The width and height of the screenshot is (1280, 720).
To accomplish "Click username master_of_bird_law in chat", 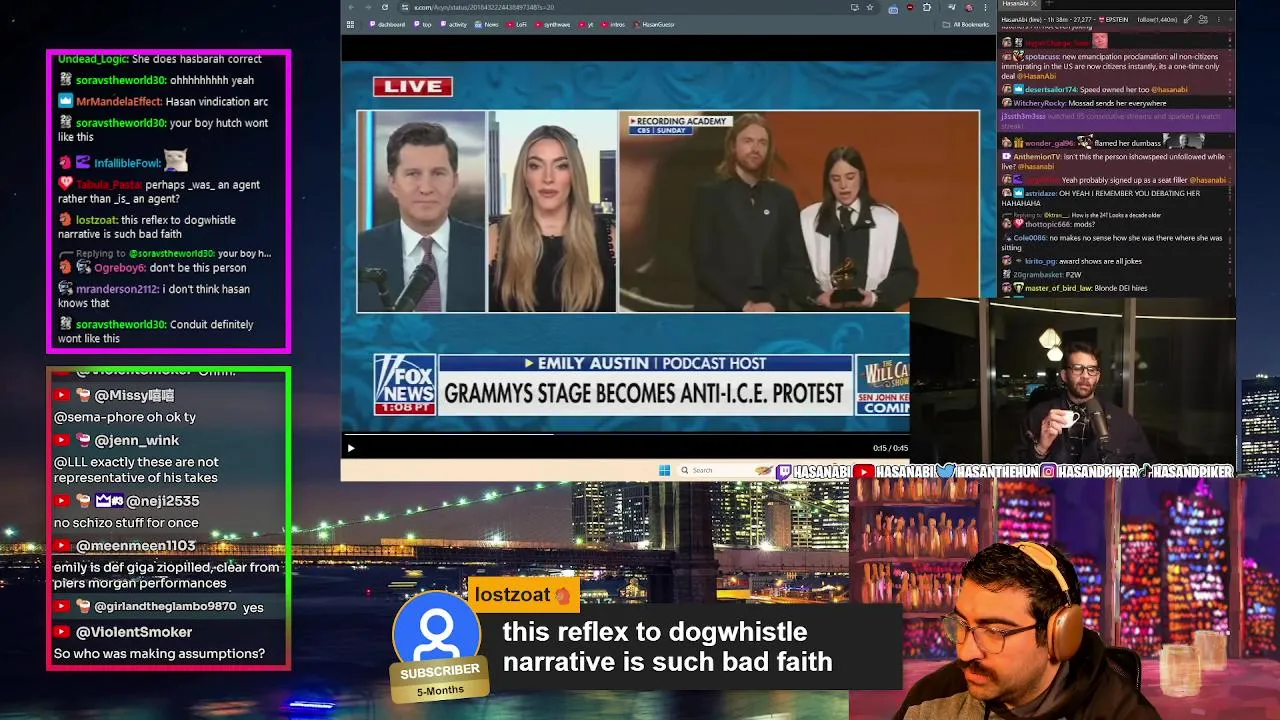I will tap(1059, 288).
